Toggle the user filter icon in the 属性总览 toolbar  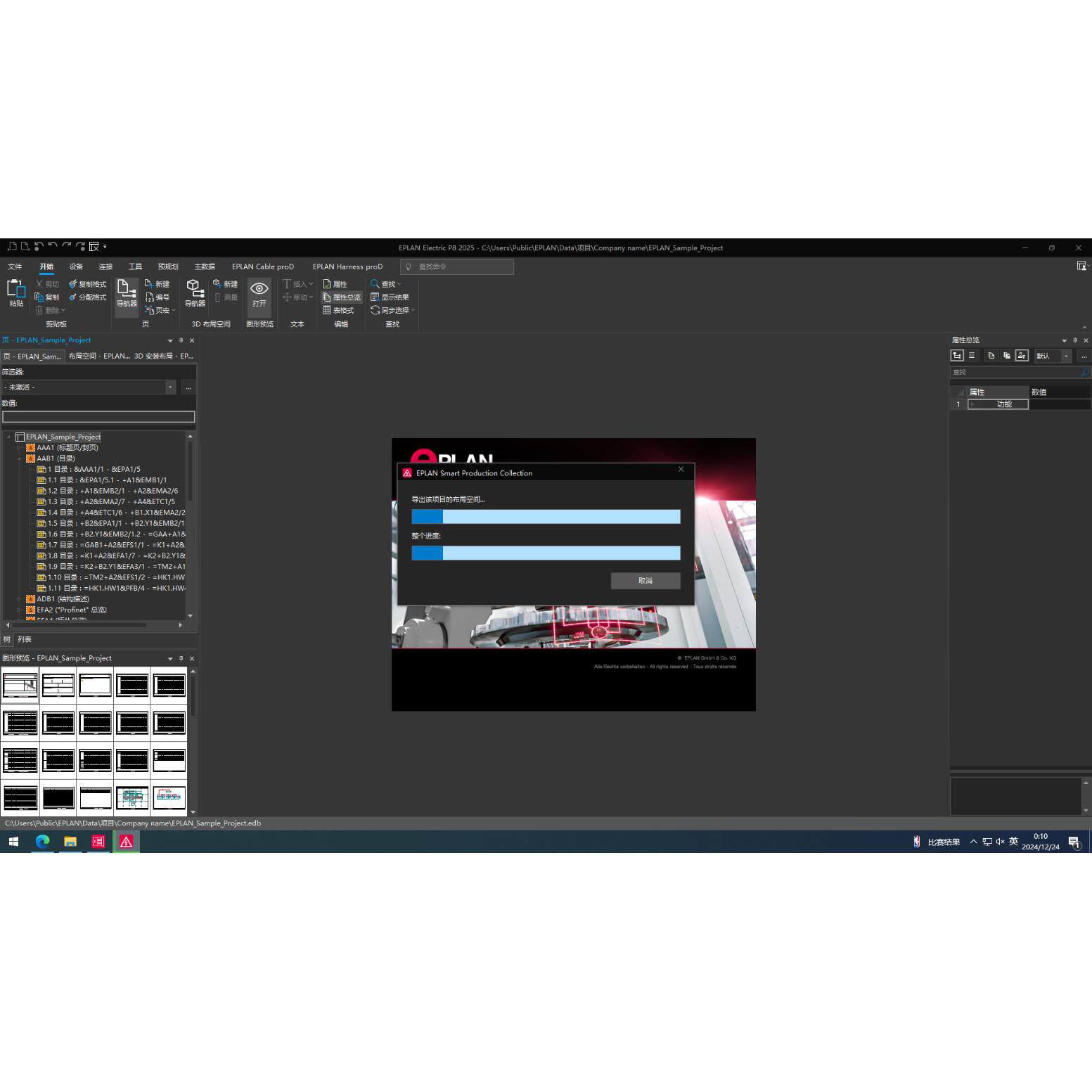pyautogui.click(x=1022, y=356)
